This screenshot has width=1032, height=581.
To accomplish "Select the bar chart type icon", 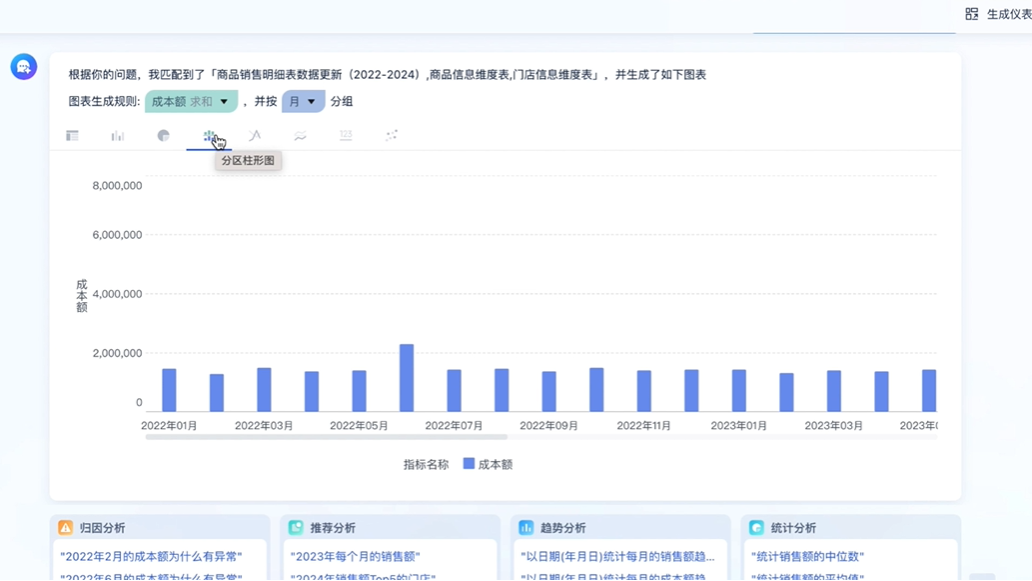I will [118, 136].
